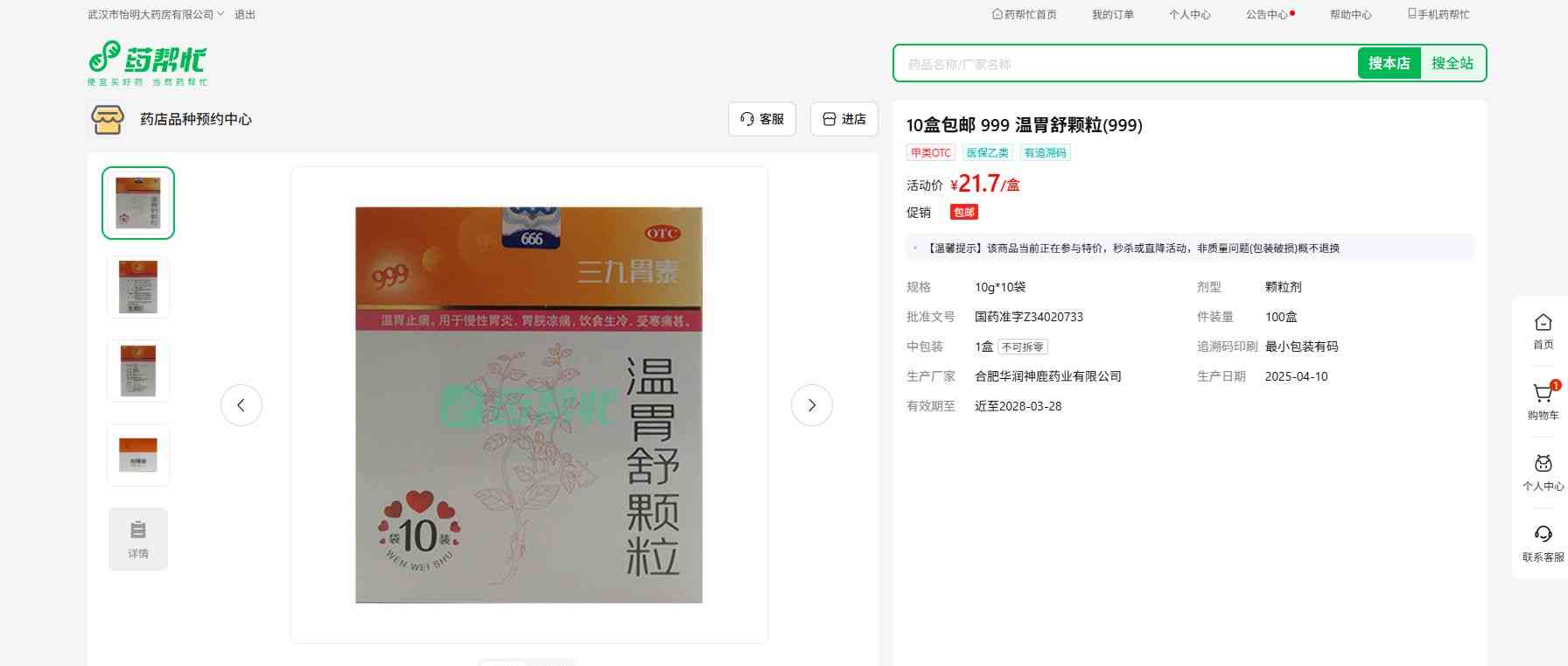Go to 帮助中心 in top navigation

click(x=1350, y=15)
